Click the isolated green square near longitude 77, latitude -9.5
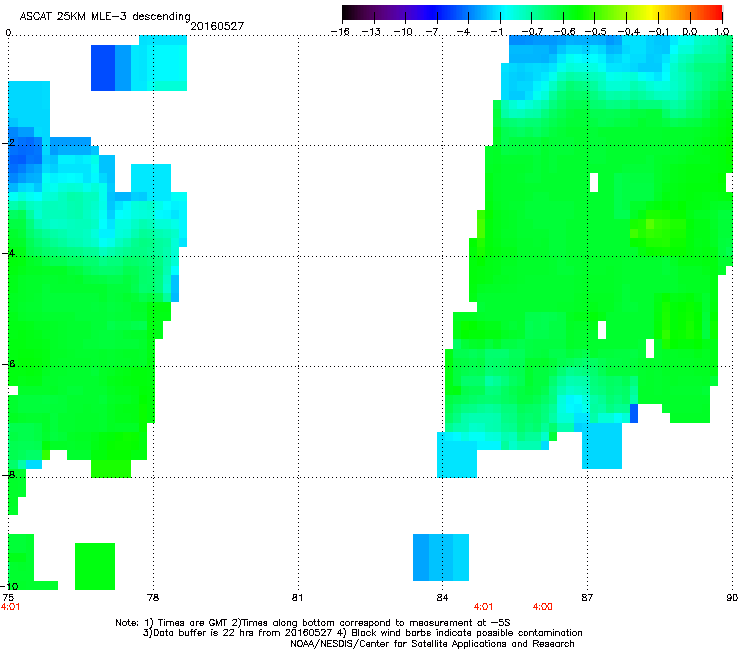This screenshot has width=740, height=650. (95, 566)
